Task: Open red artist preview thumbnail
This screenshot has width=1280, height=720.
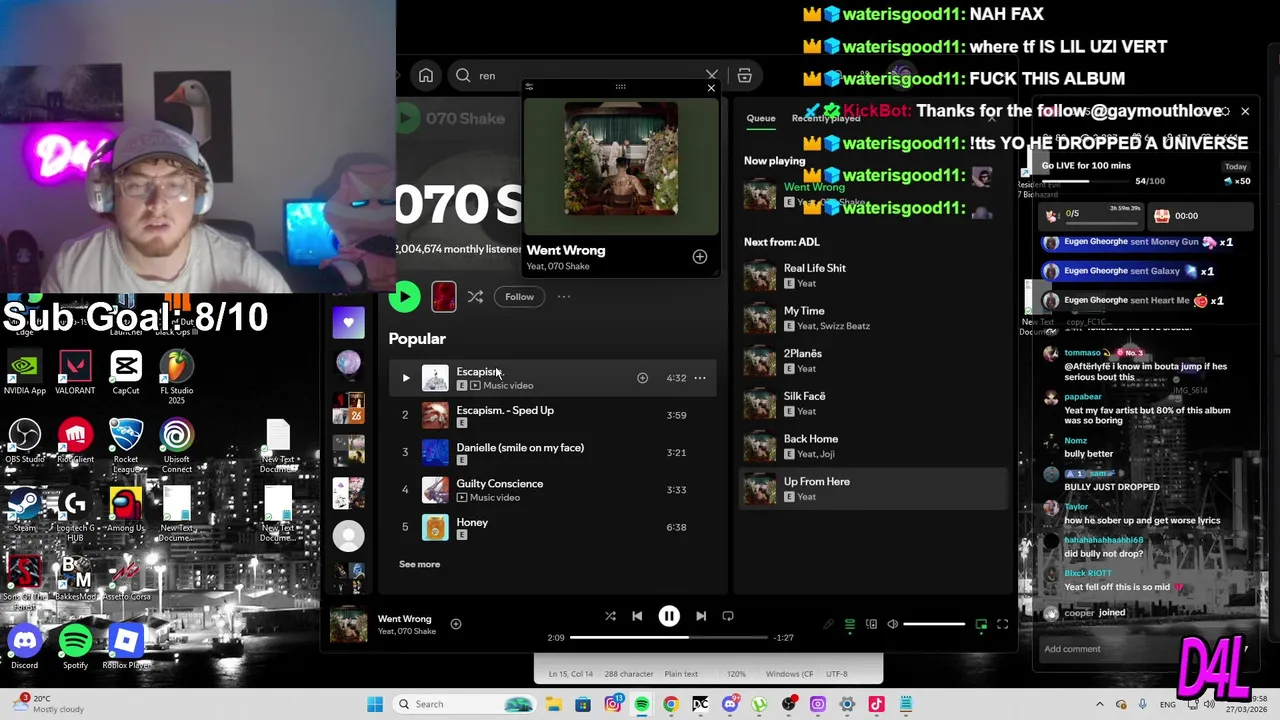Action: pos(444,296)
